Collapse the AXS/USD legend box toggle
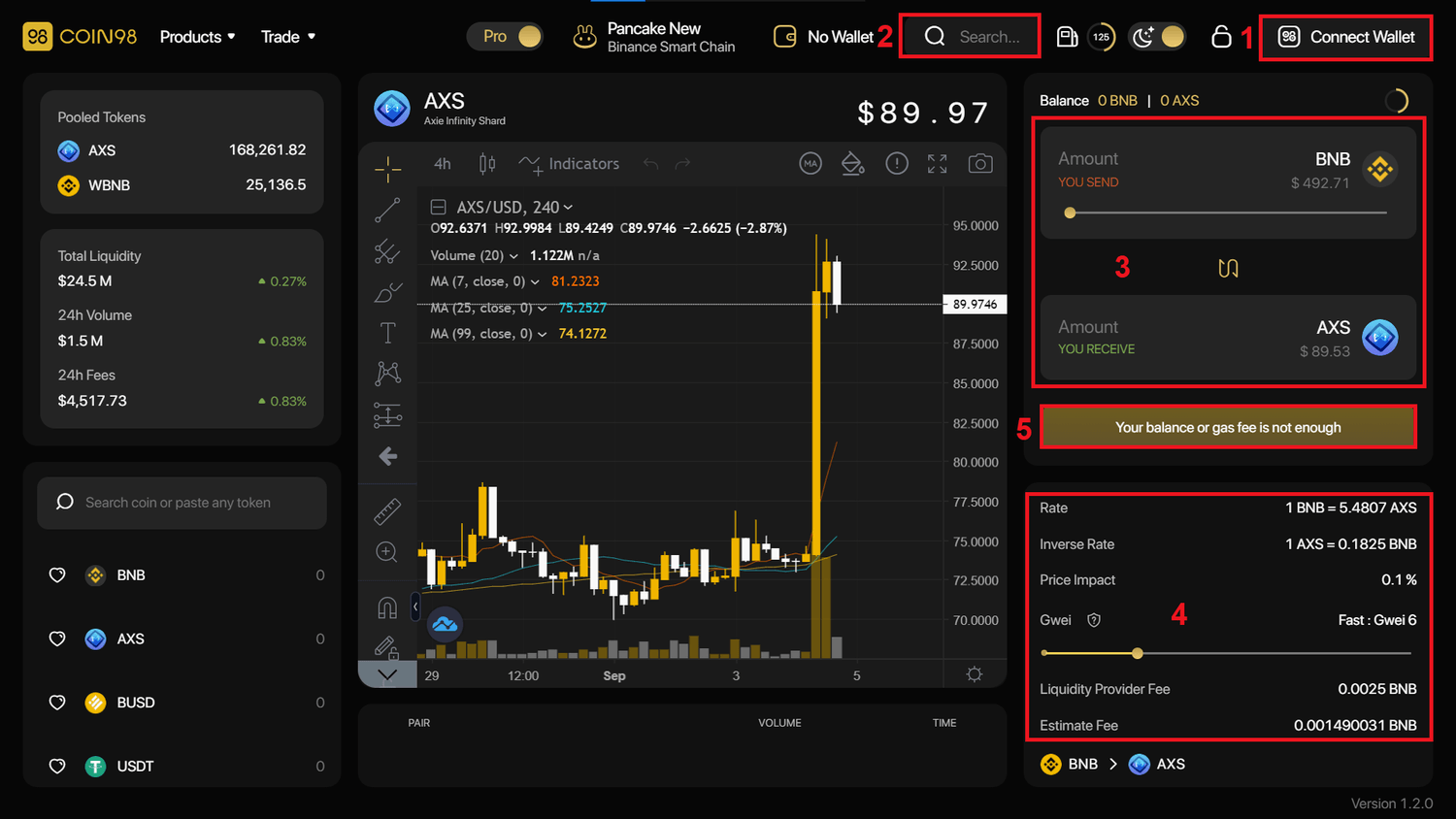 pyautogui.click(x=439, y=207)
